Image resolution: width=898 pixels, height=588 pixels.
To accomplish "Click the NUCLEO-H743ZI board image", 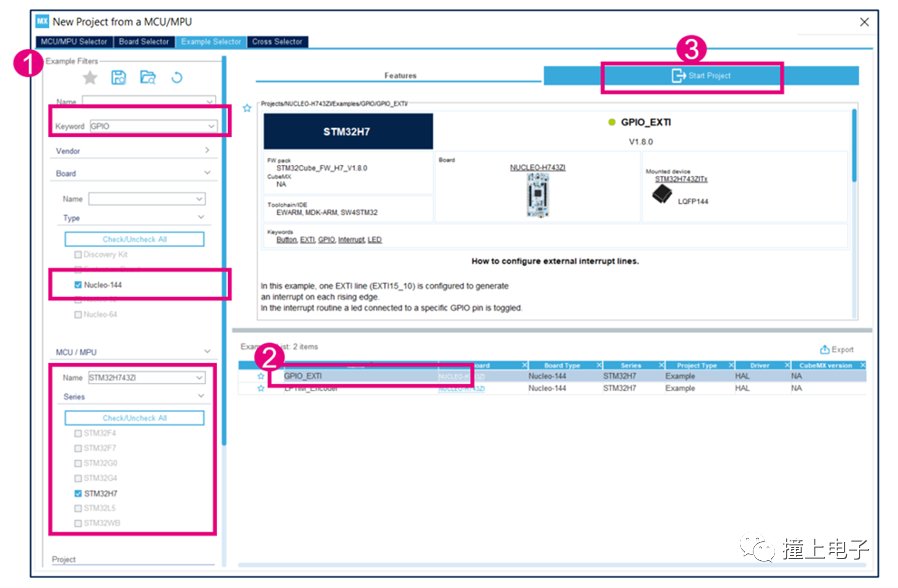I will pos(537,195).
